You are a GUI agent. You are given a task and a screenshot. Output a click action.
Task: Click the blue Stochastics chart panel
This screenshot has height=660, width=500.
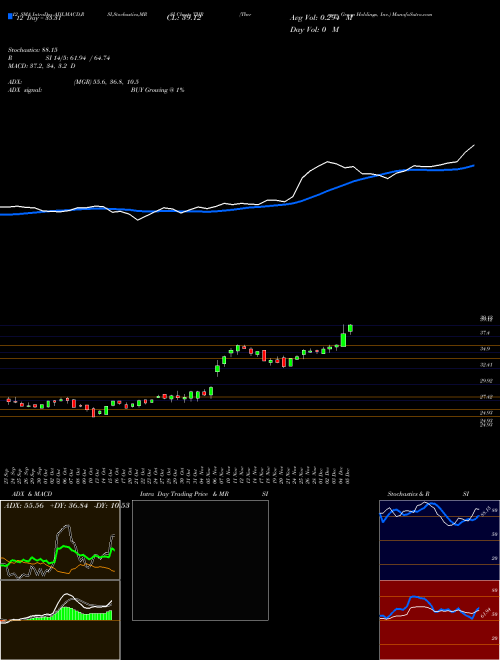click(x=439, y=540)
